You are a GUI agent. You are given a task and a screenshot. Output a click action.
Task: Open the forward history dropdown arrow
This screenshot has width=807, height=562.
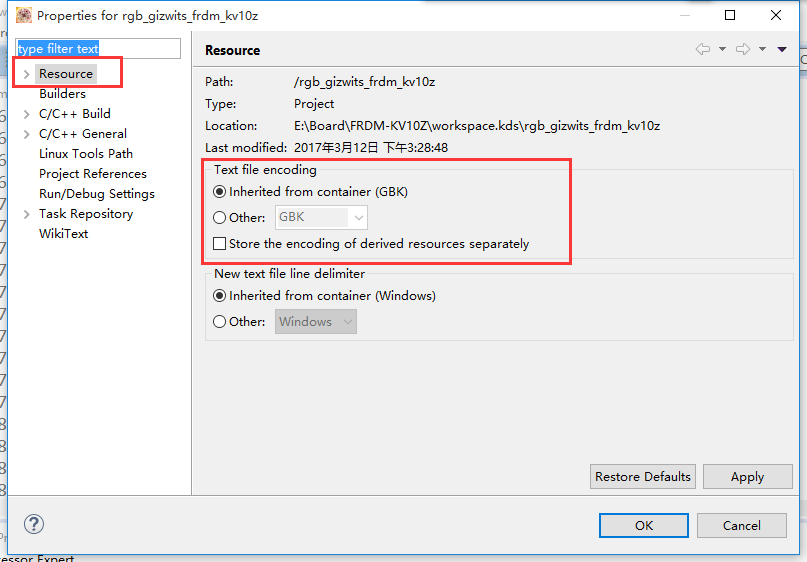pos(762,49)
